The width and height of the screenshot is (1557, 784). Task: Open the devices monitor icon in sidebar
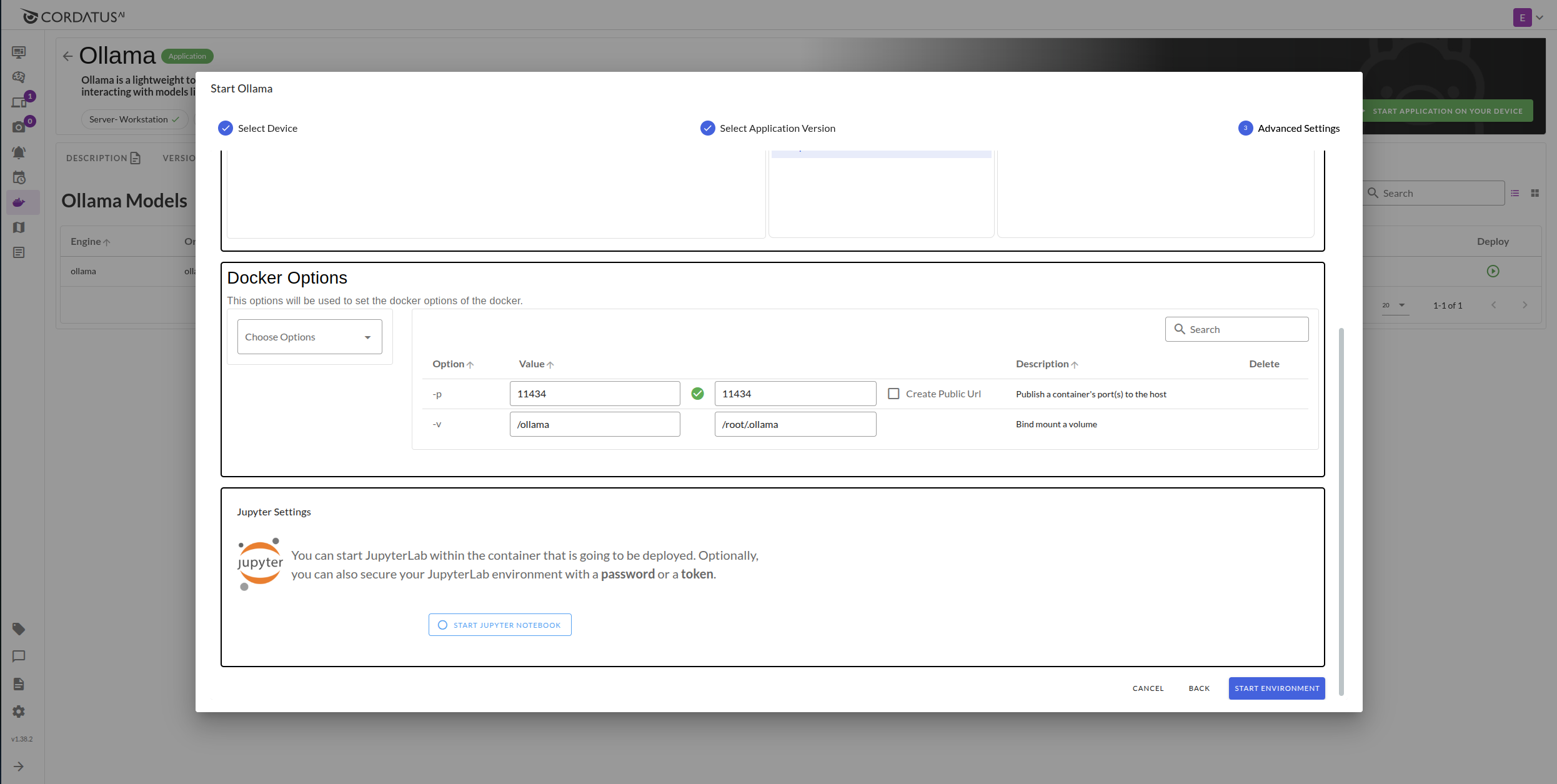(x=19, y=52)
